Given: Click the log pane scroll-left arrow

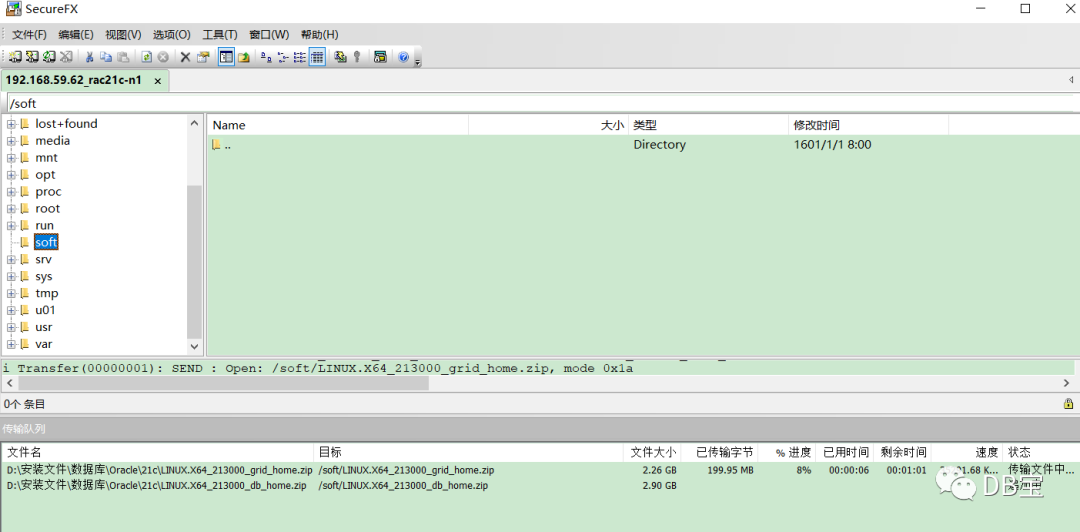Looking at the screenshot, I should click(8, 383).
